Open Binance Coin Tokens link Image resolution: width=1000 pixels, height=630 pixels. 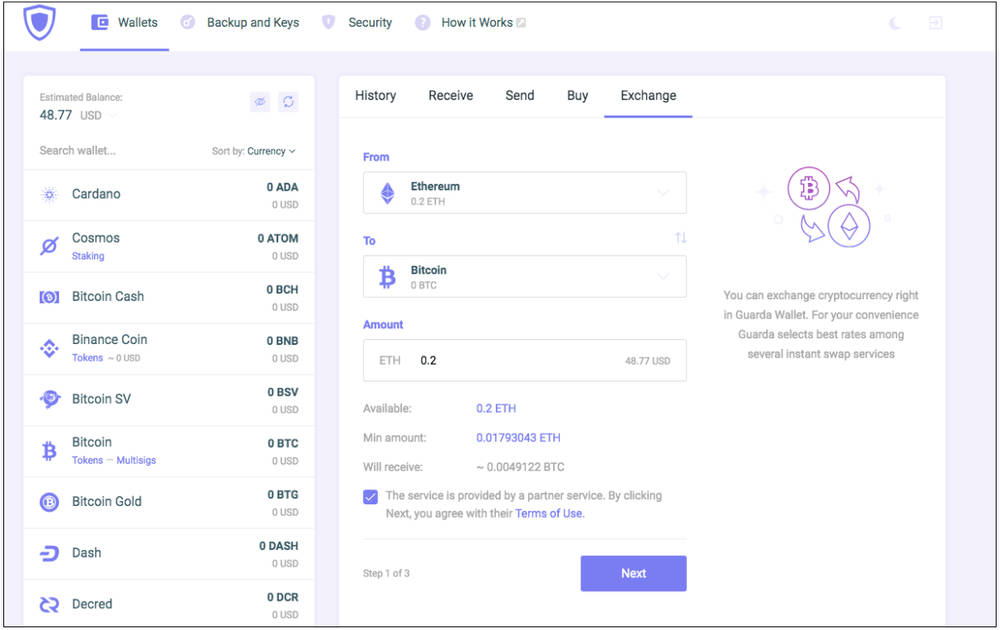coord(87,358)
